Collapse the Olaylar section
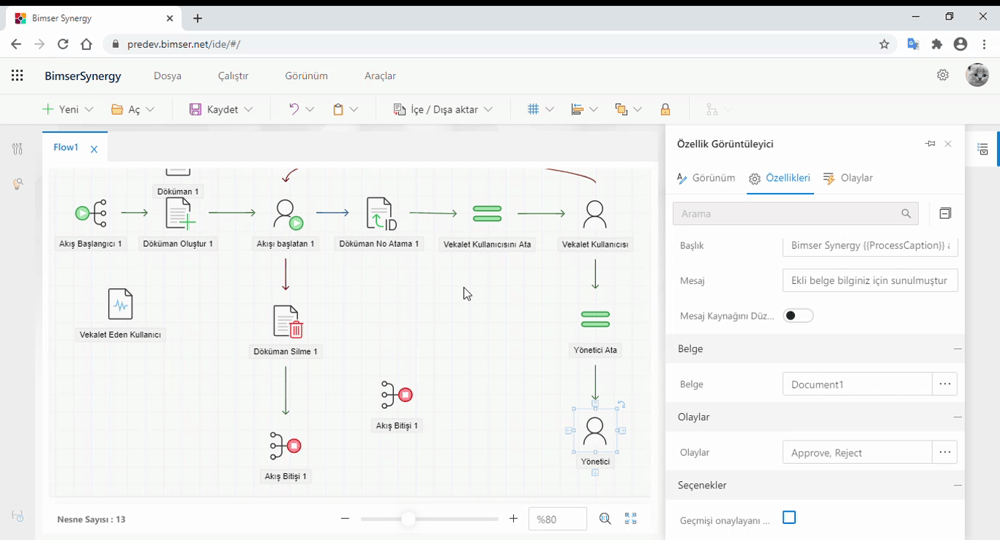 (957, 417)
